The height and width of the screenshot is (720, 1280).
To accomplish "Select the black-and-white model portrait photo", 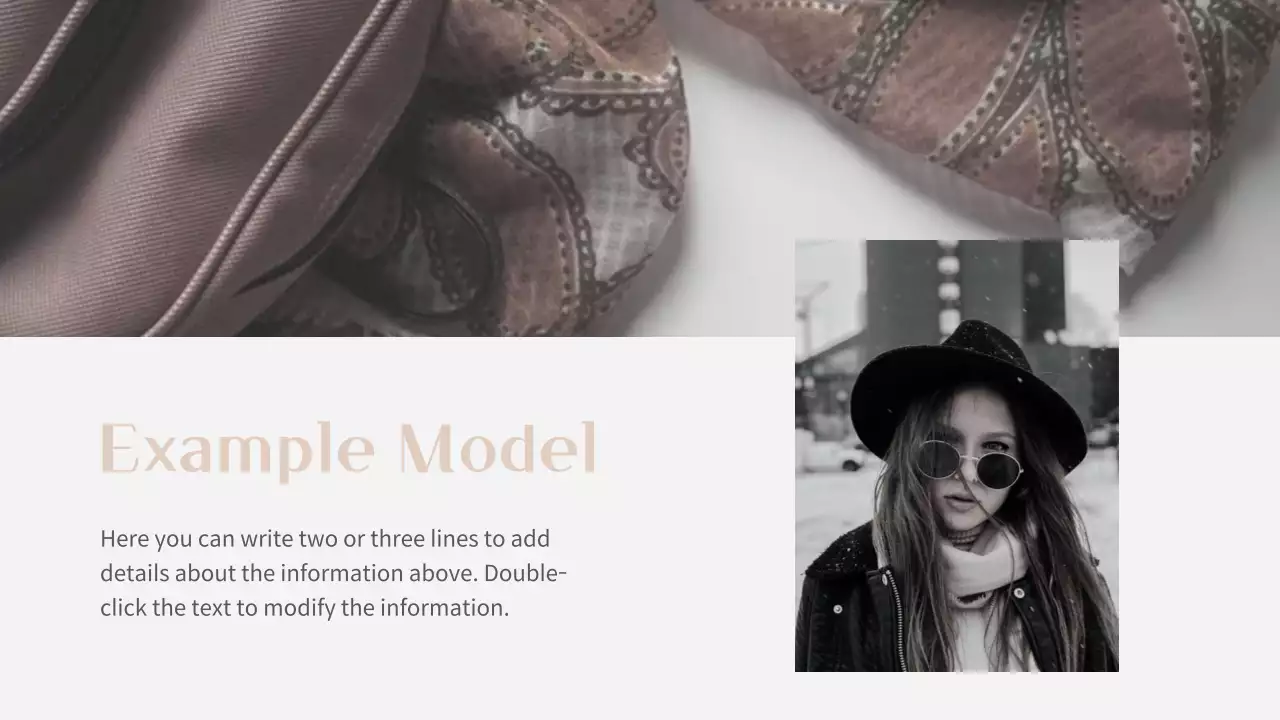I will [x=957, y=456].
